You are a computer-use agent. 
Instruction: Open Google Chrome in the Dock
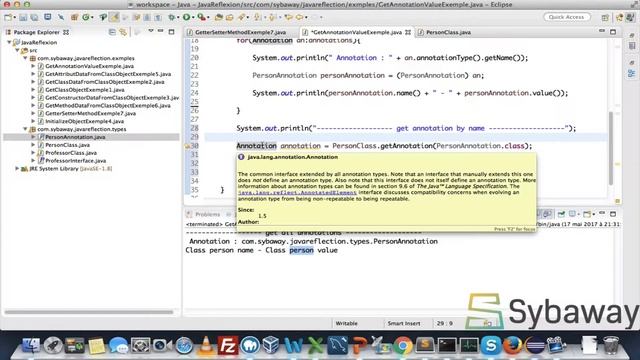coord(403,346)
